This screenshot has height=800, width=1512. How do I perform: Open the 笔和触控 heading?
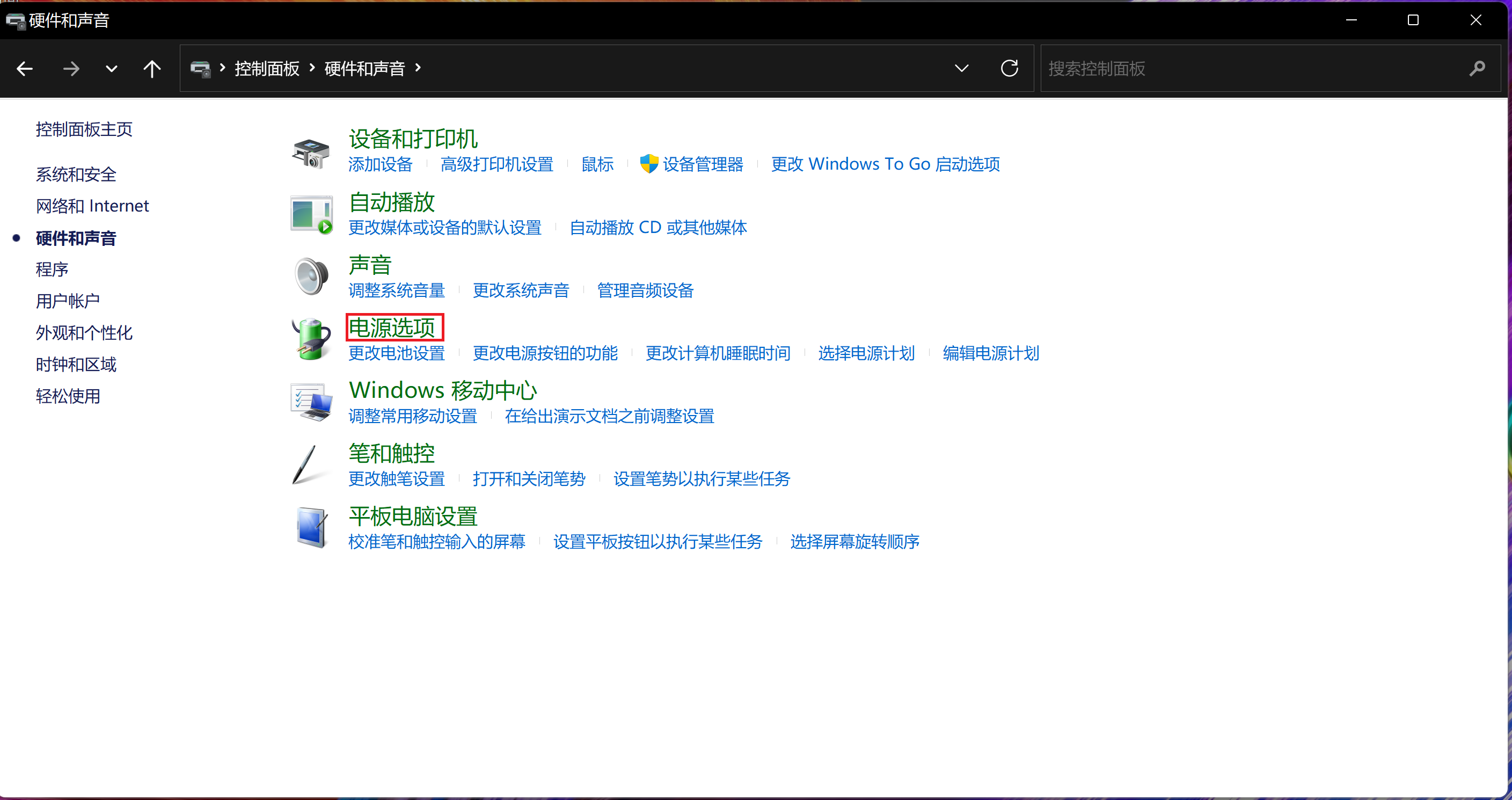click(391, 454)
